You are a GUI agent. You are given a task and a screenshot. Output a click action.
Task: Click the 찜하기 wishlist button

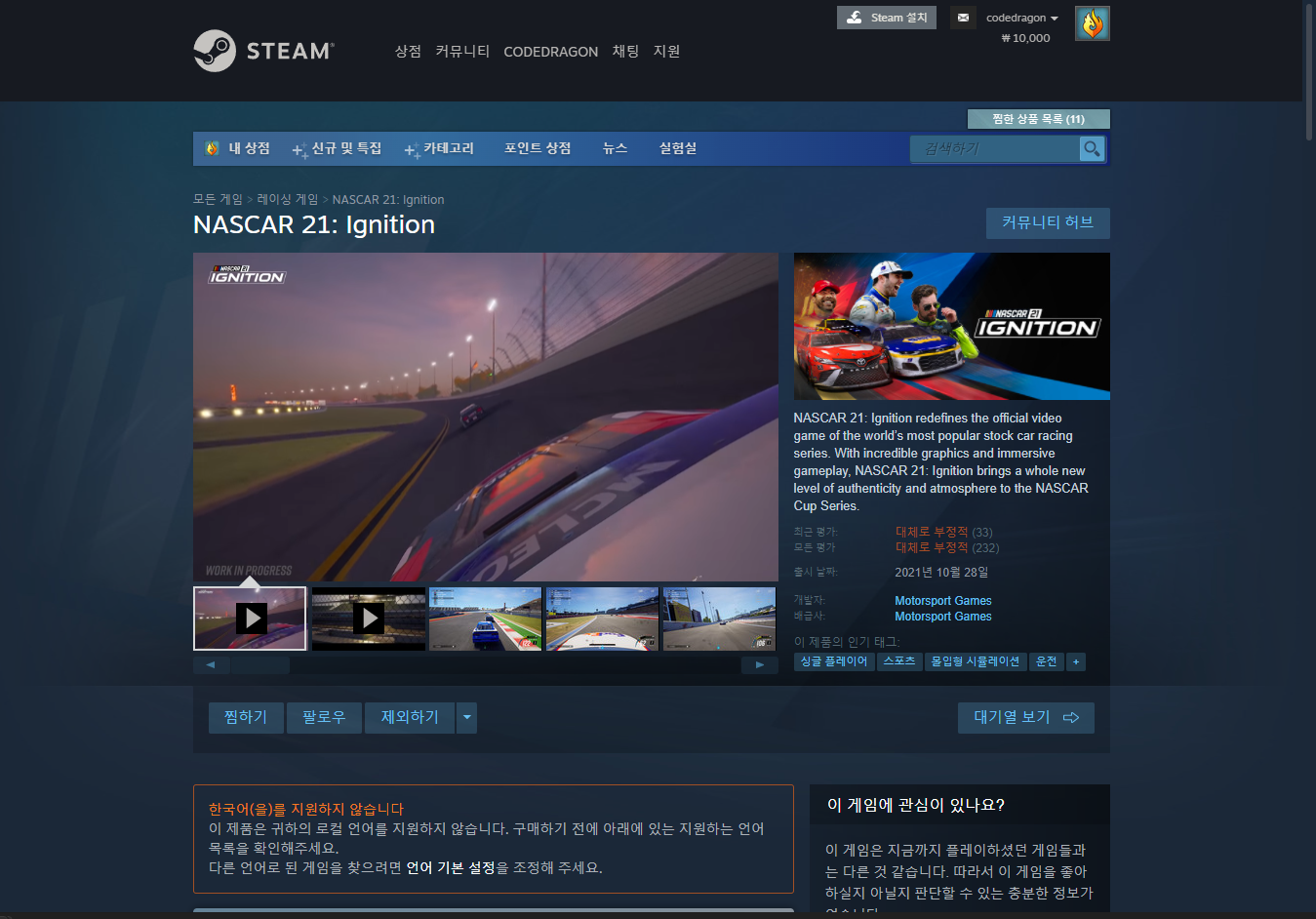(246, 717)
